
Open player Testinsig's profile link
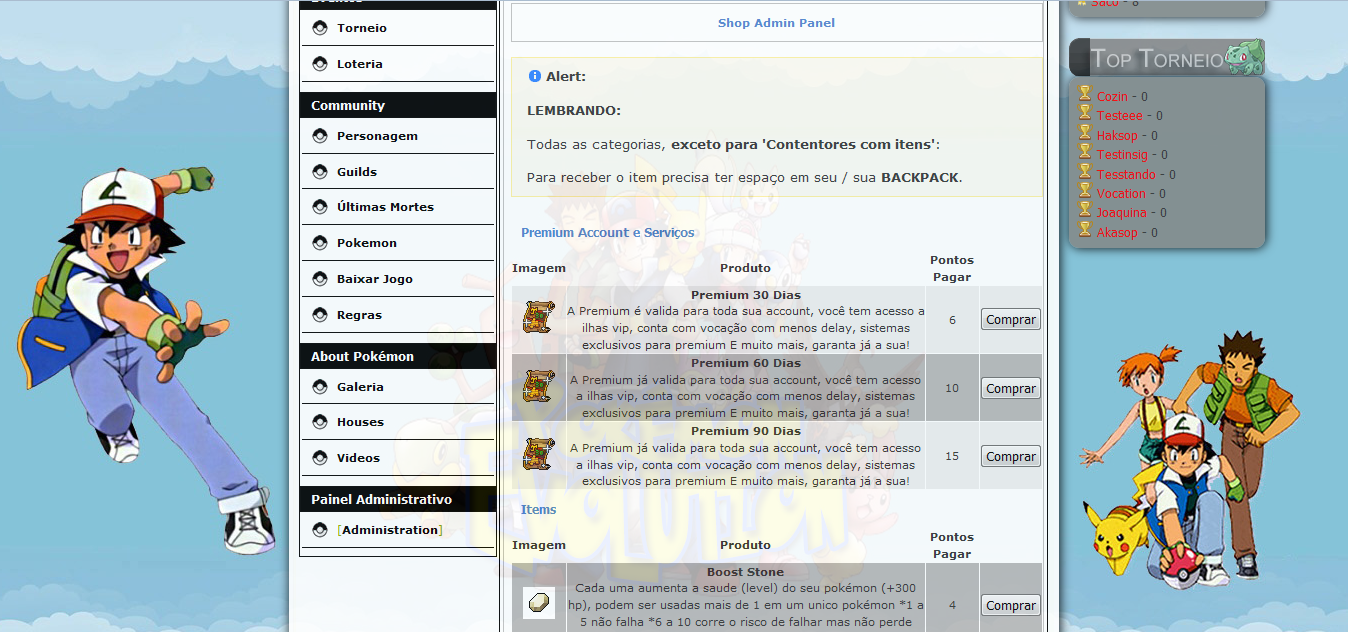tap(1122, 155)
